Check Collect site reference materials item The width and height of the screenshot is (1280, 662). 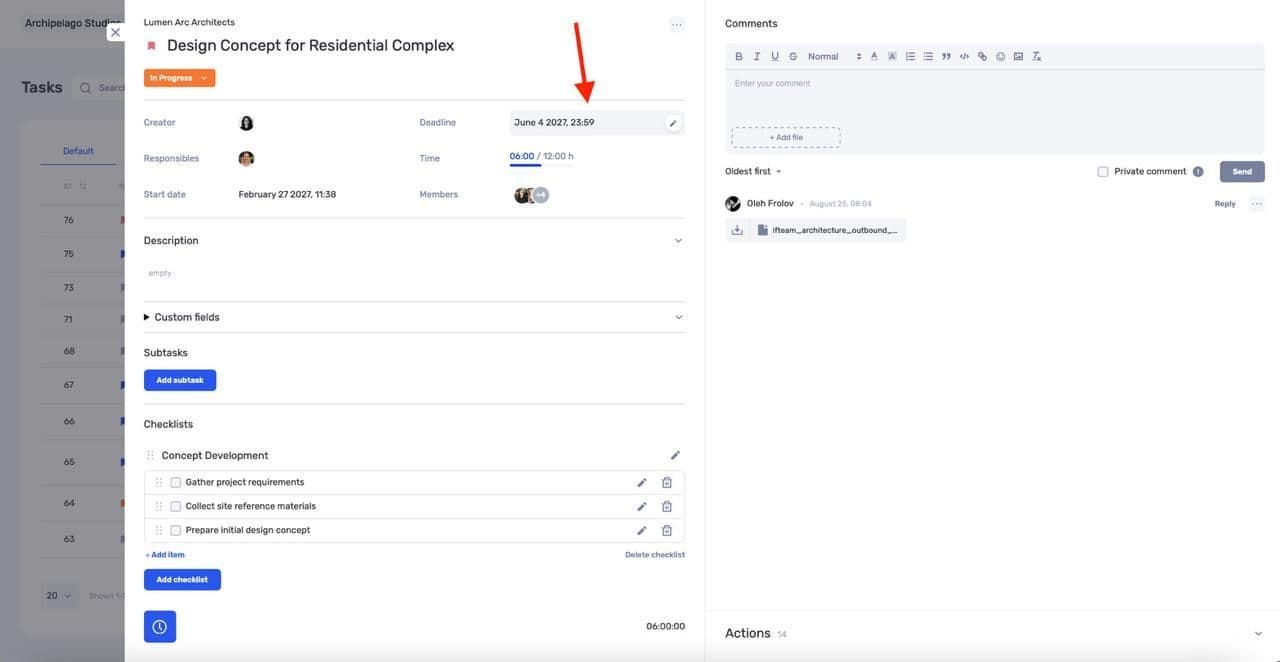click(x=176, y=506)
